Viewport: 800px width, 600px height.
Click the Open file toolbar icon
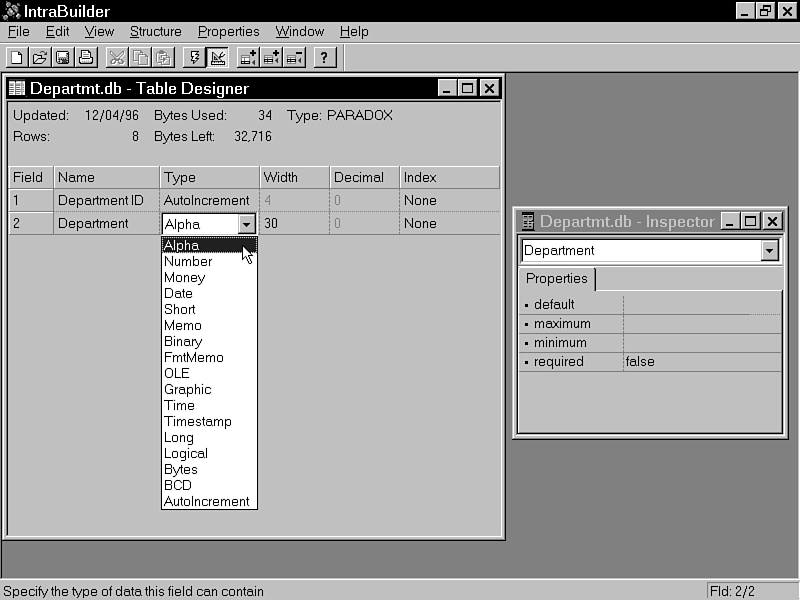tap(39, 57)
